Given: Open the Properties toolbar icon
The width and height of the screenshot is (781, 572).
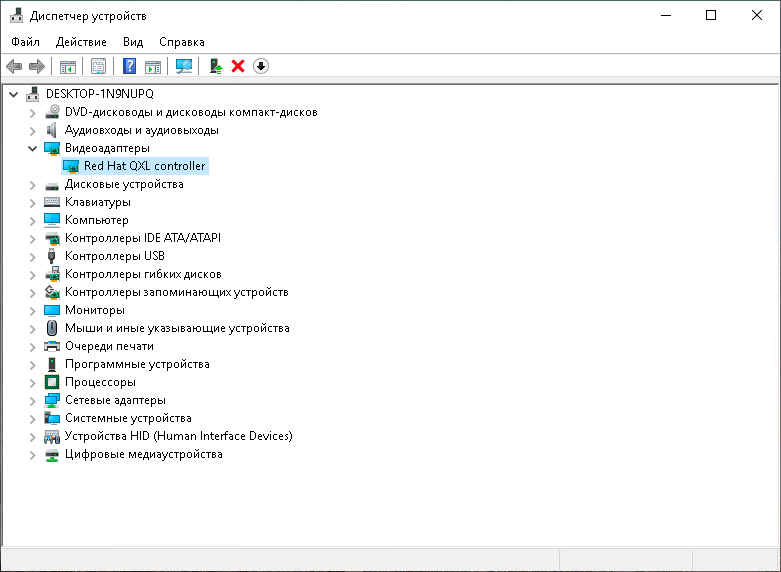Looking at the screenshot, I should click(99, 66).
